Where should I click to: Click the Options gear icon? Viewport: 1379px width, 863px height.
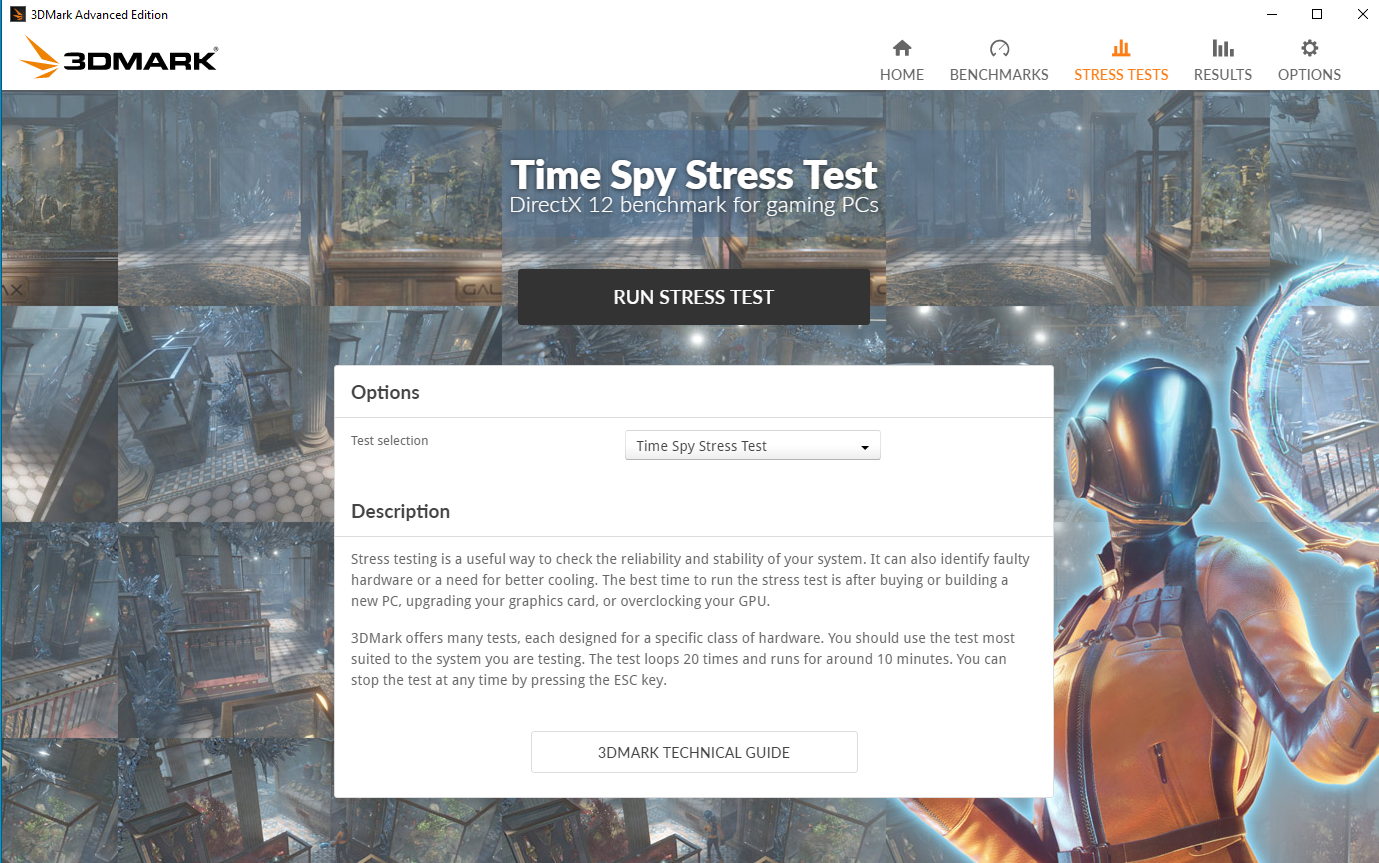point(1309,48)
